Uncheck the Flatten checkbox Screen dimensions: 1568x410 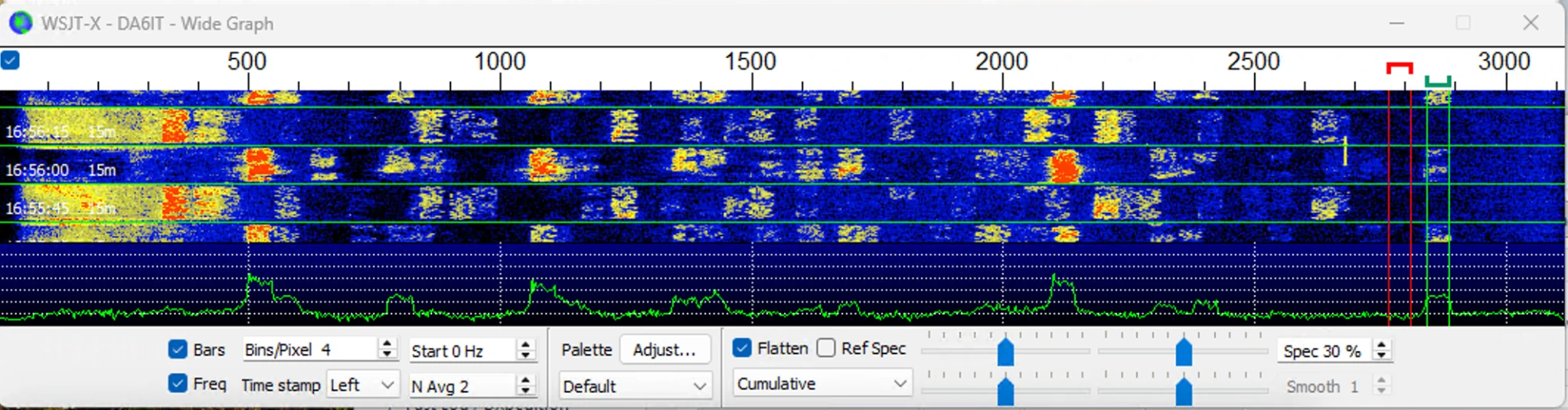tap(741, 348)
